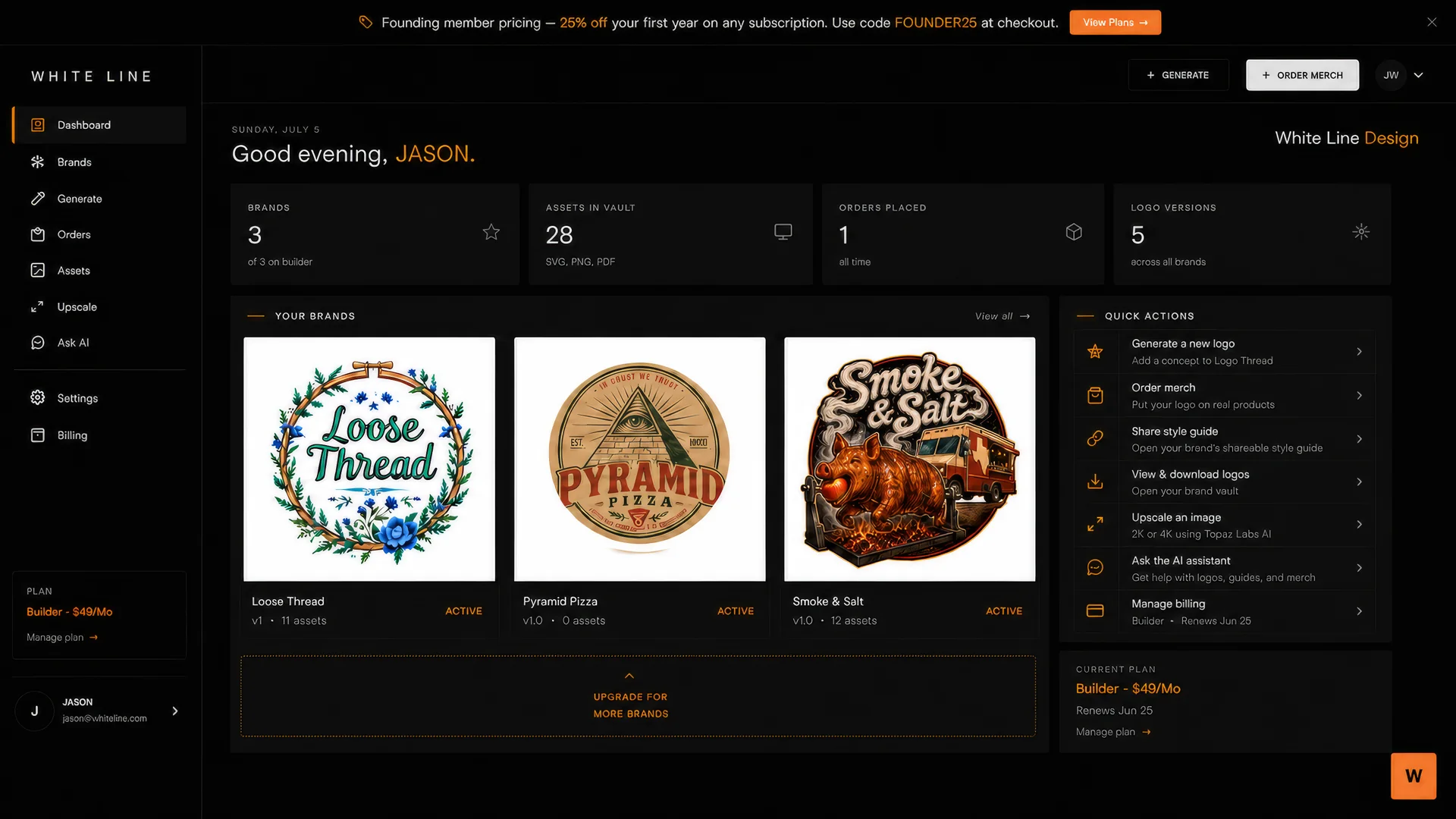The height and width of the screenshot is (819, 1456).
Task: Open Orders in the sidebar
Action: point(99,234)
